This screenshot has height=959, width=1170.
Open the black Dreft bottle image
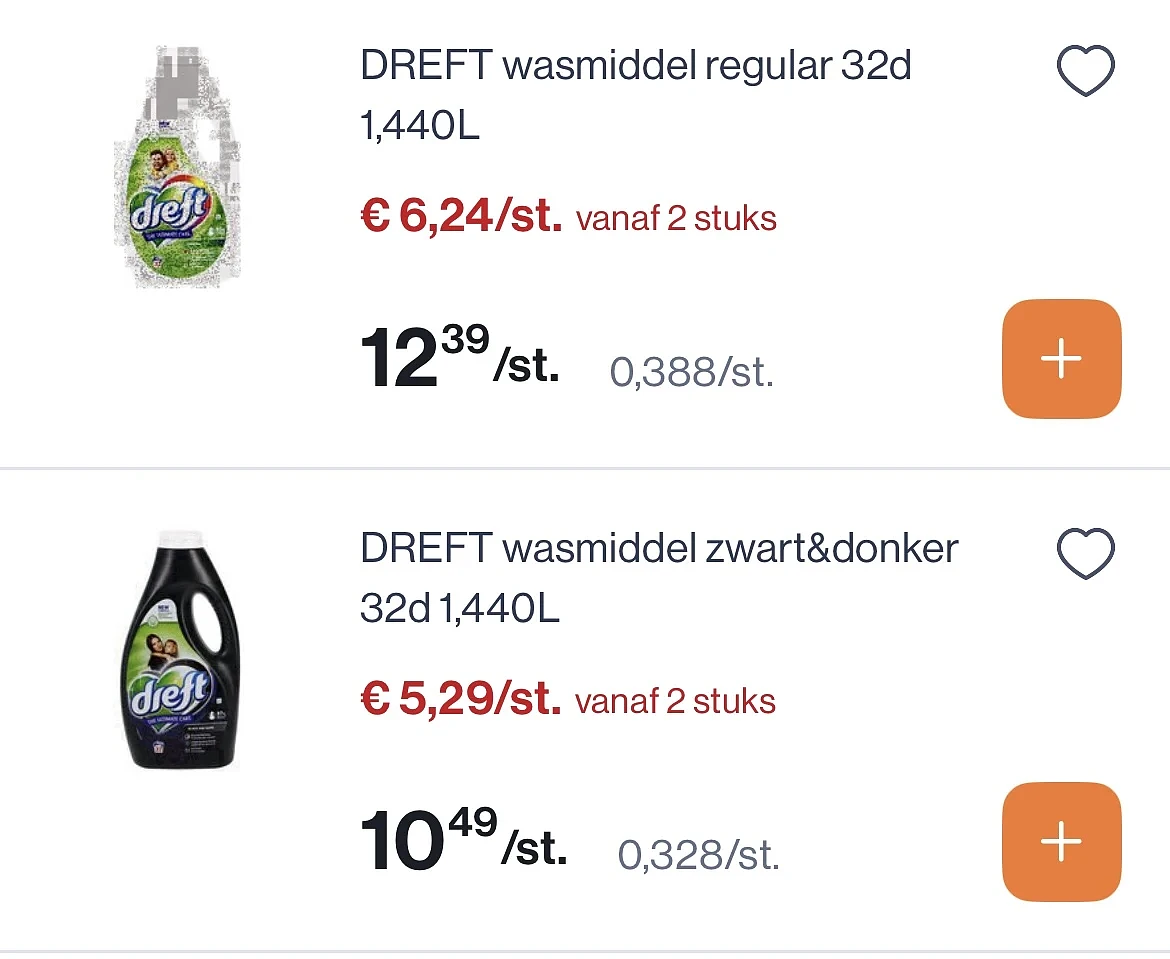coord(181,649)
